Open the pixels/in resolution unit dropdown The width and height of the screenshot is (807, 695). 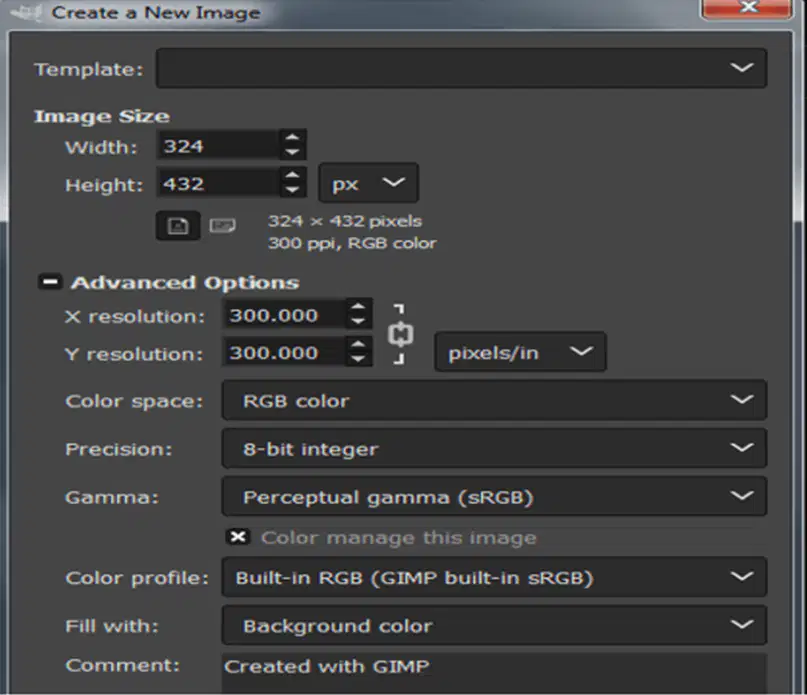pyautogui.click(x=520, y=352)
